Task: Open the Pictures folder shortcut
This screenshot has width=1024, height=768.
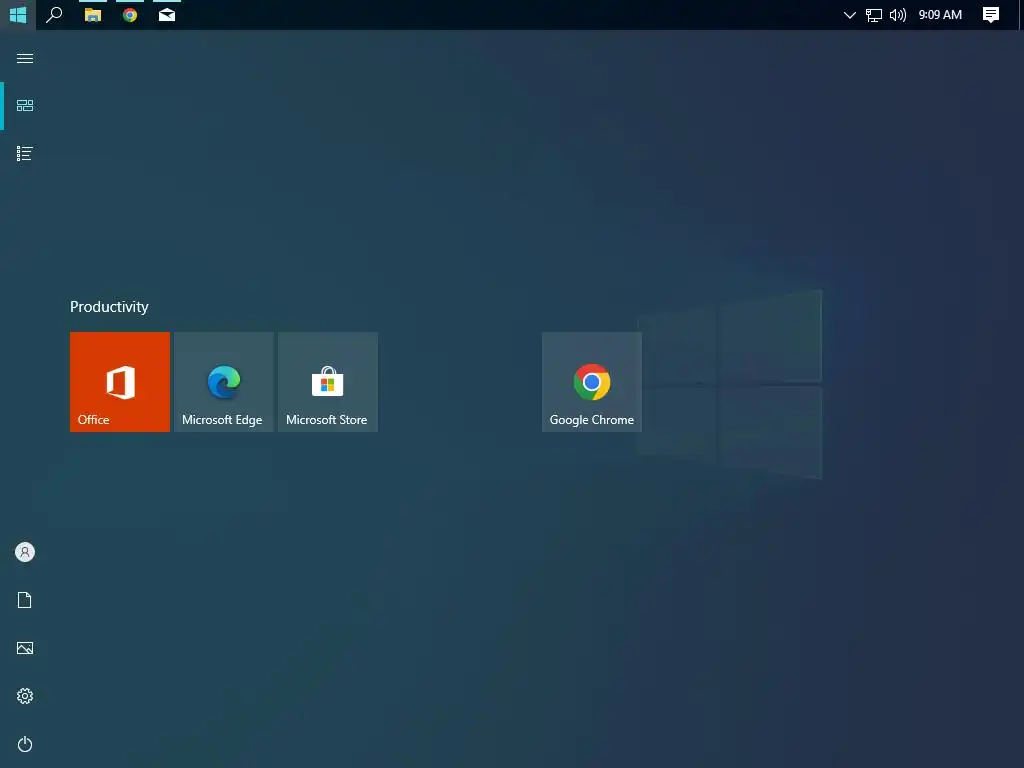Action: click(x=25, y=648)
